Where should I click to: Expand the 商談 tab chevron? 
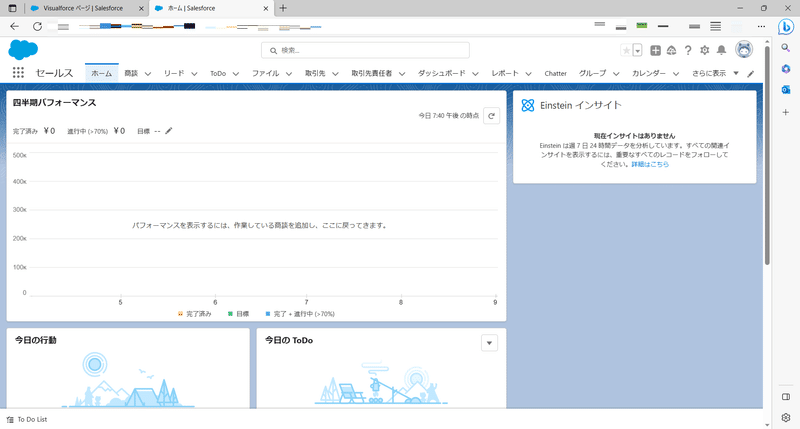[148, 73]
